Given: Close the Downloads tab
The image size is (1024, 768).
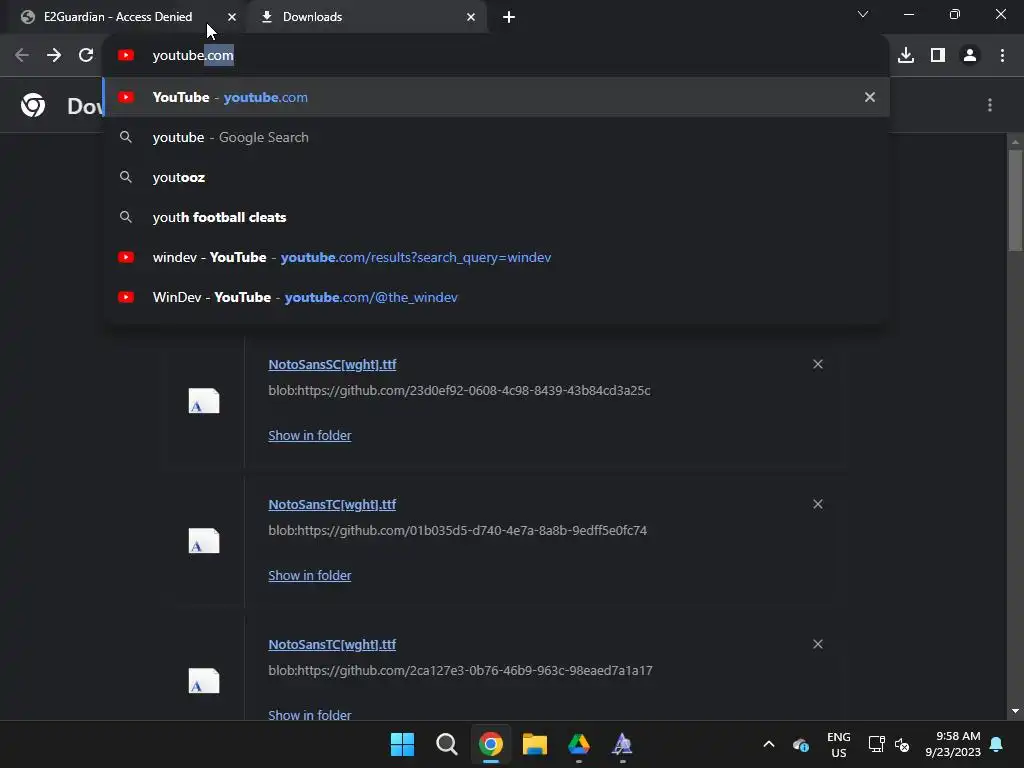Looking at the screenshot, I should [471, 17].
